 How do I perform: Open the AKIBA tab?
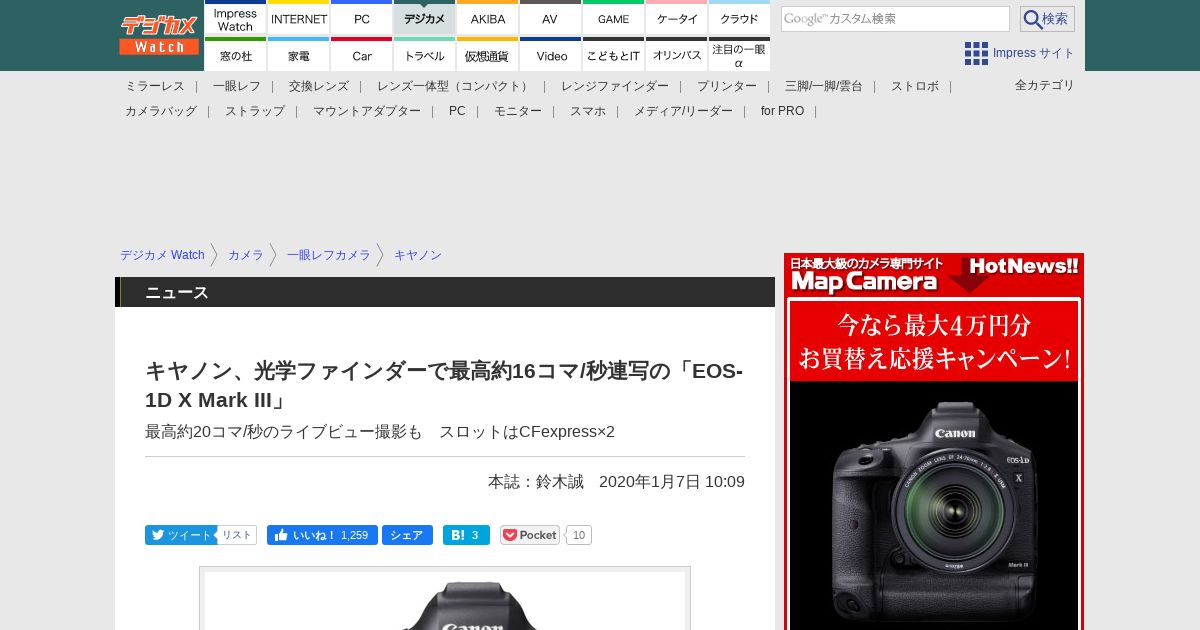coord(488,19)
